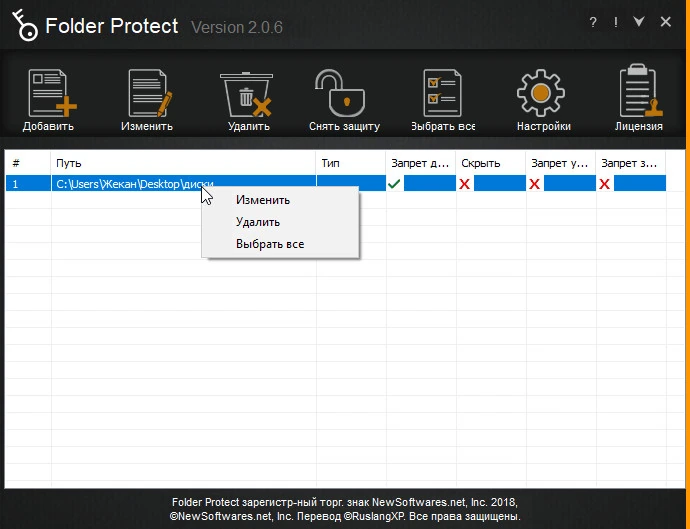Select the row path C:\Users\Жекан\Desktop\диски
The height and width of the screenshot is (529, 690).
tap(135, 184)
